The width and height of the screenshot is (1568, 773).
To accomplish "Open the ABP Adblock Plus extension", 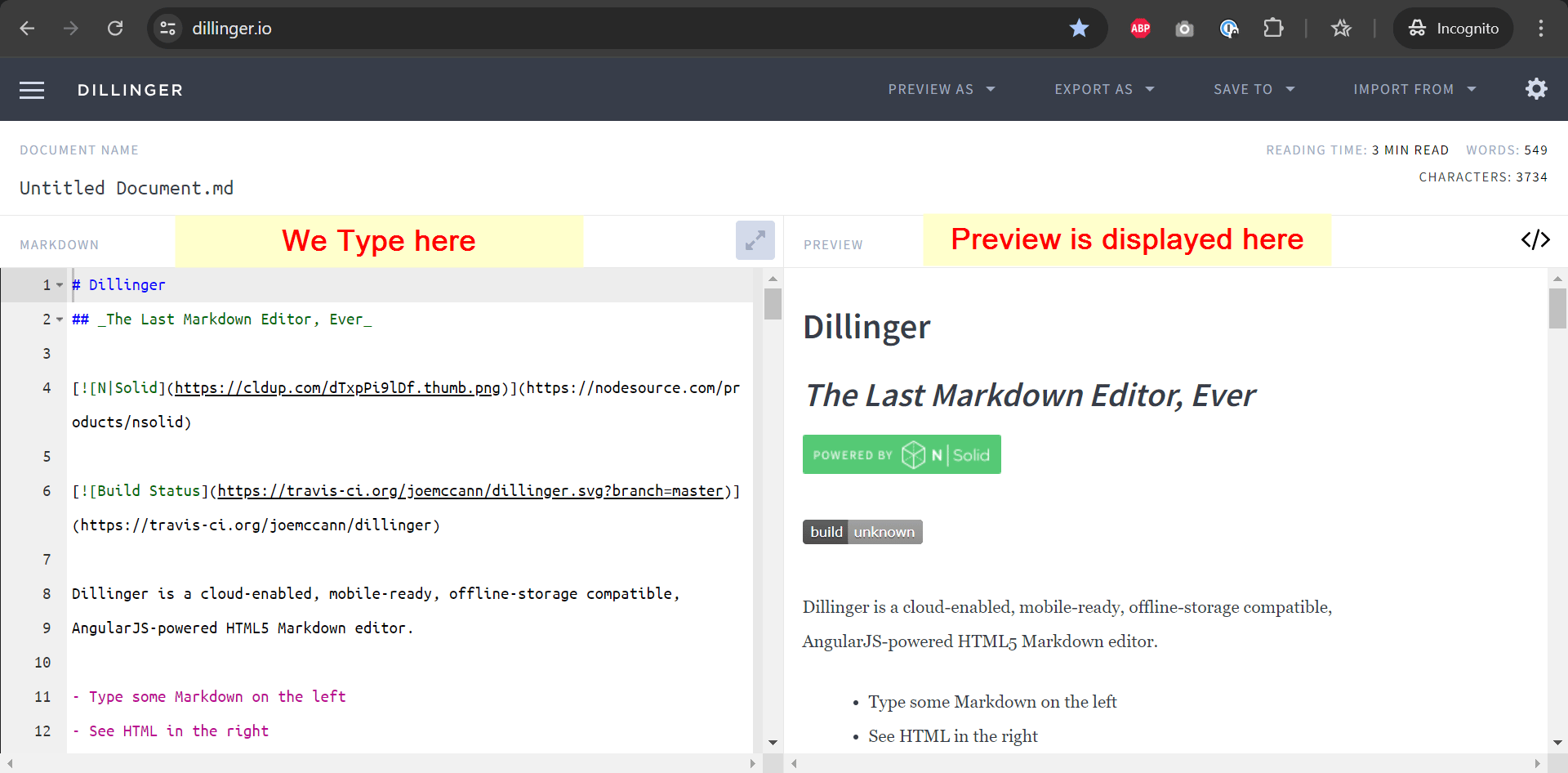I will 1140,29.
